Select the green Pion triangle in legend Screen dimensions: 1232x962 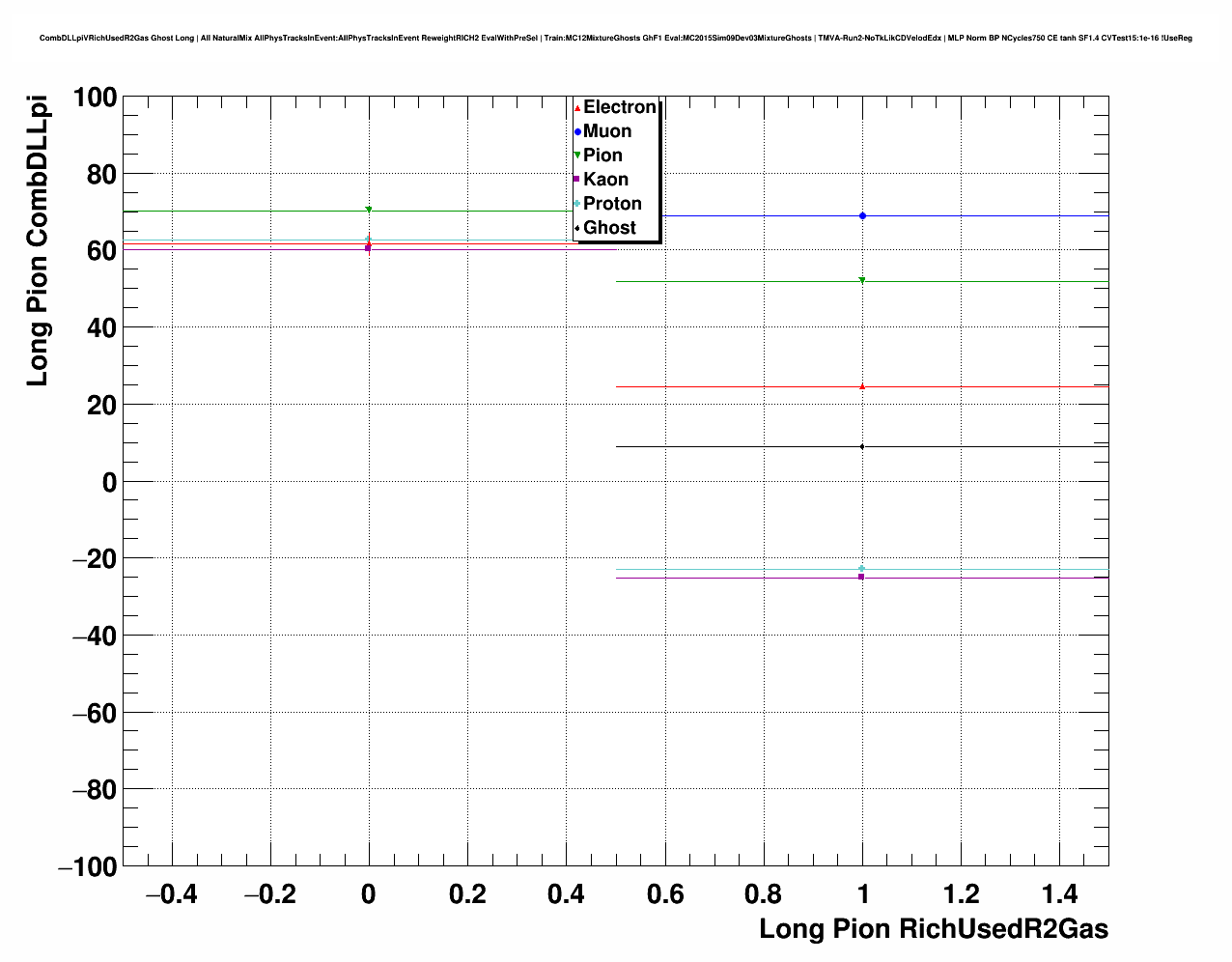(577, 156)
